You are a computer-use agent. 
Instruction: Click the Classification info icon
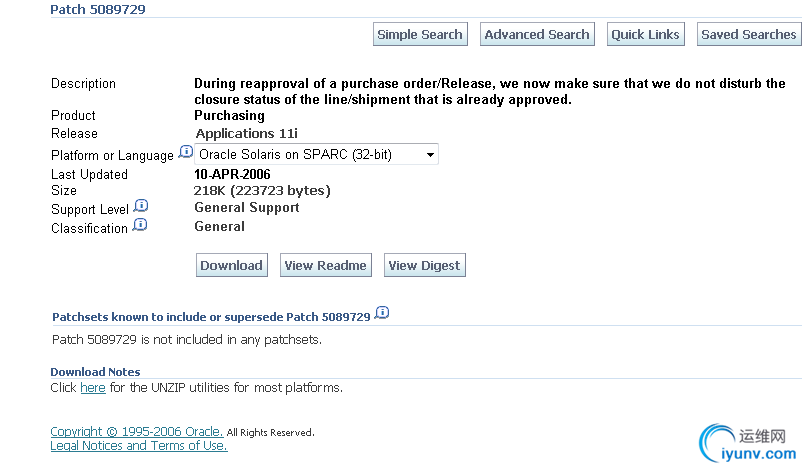coord(139,225)
